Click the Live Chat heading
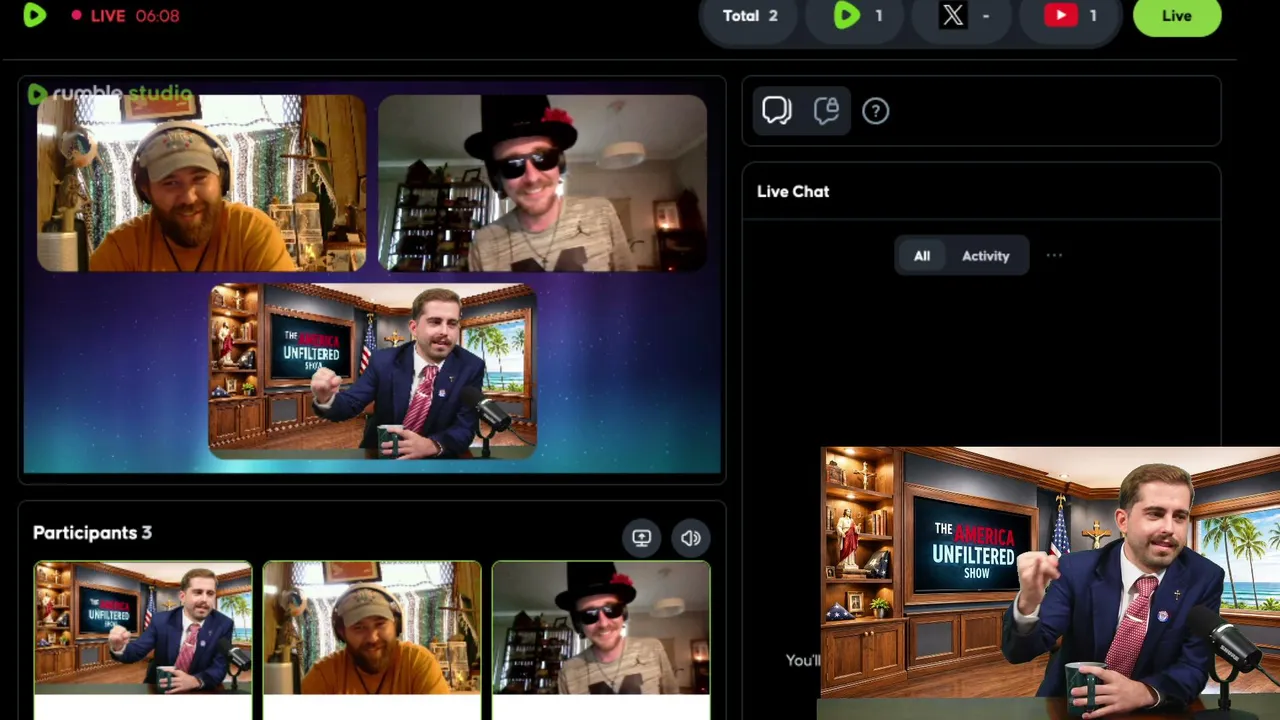1280x720 pixels. click(793, 191)
